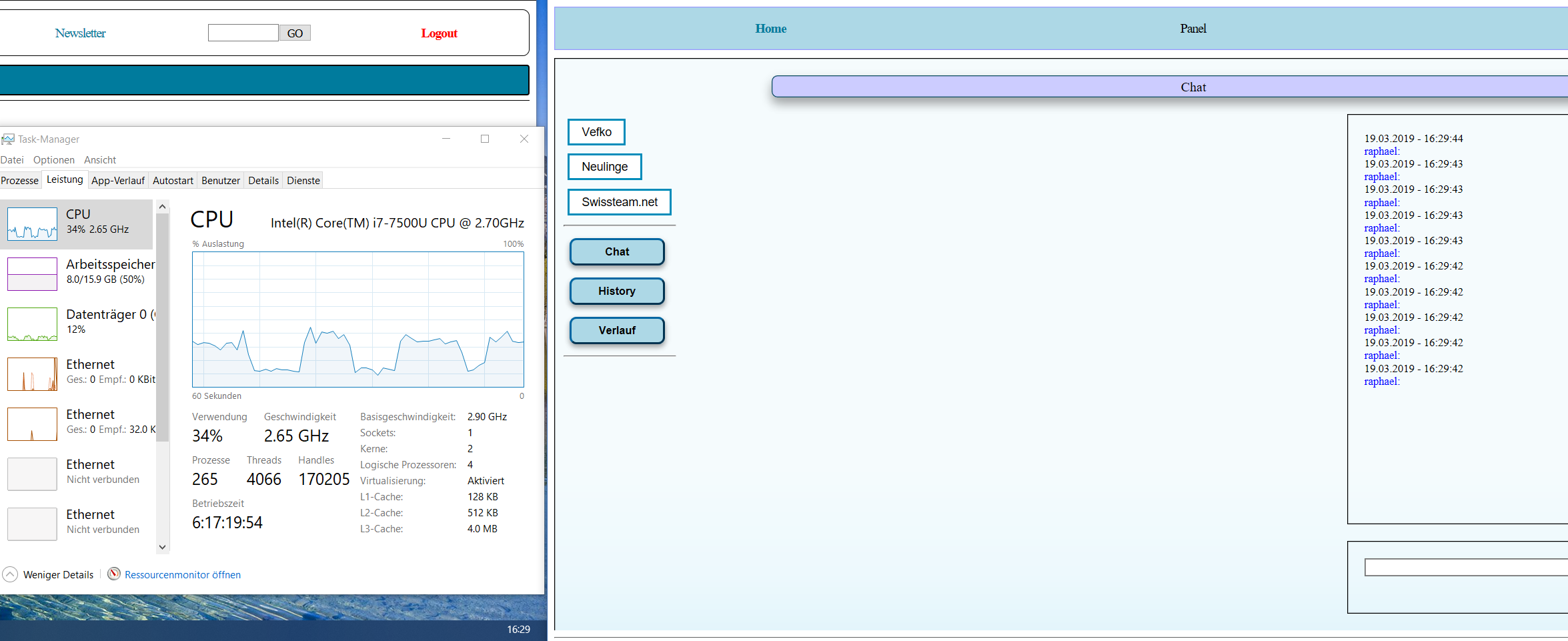Open the Datei menu
The width and height of the screenshot is (1568, 641).
[x=12, y=160]
